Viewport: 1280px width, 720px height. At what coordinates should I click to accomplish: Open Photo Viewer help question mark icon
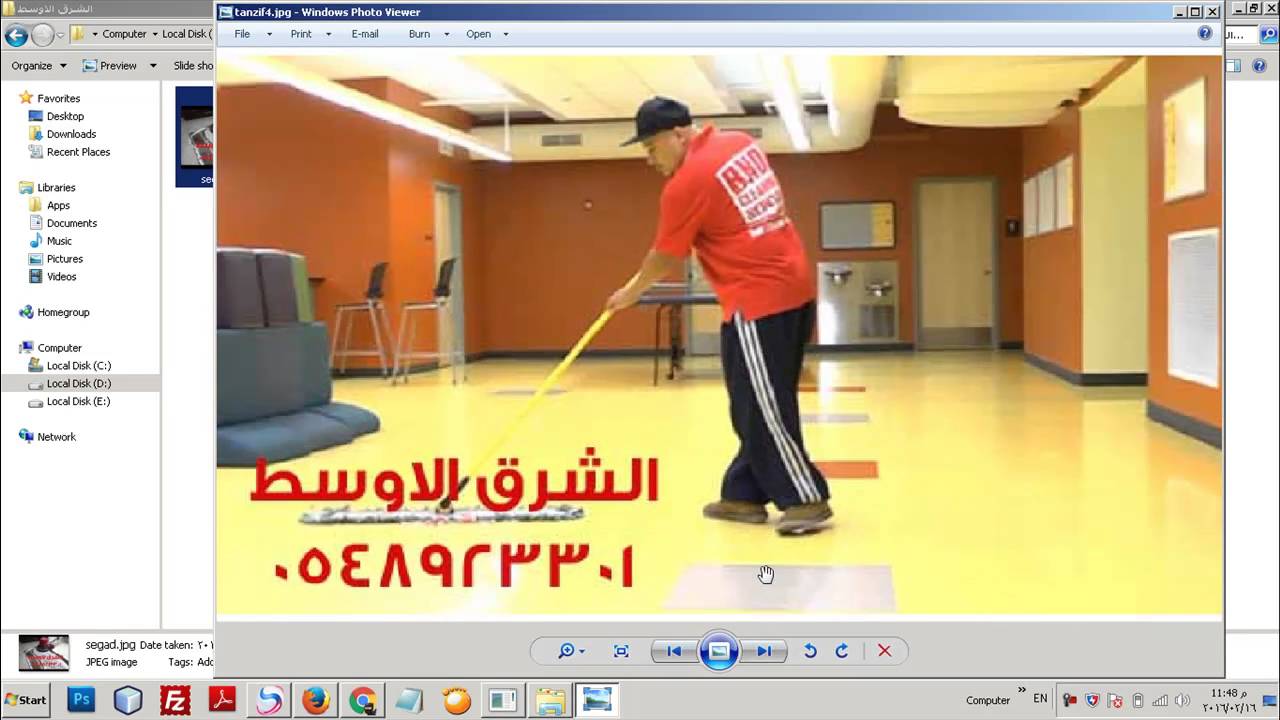(x=1205, y=33)
